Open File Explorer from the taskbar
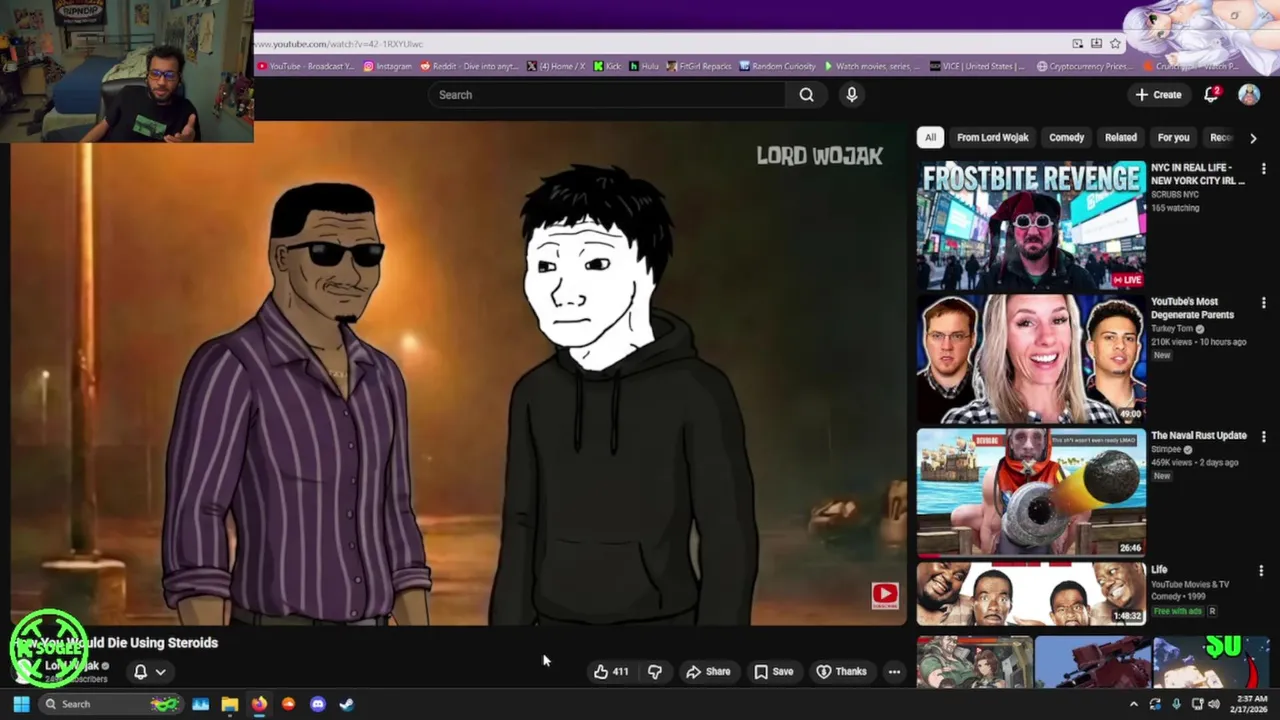The width and height of the screenshot is (1280, 720). point(230,704)
